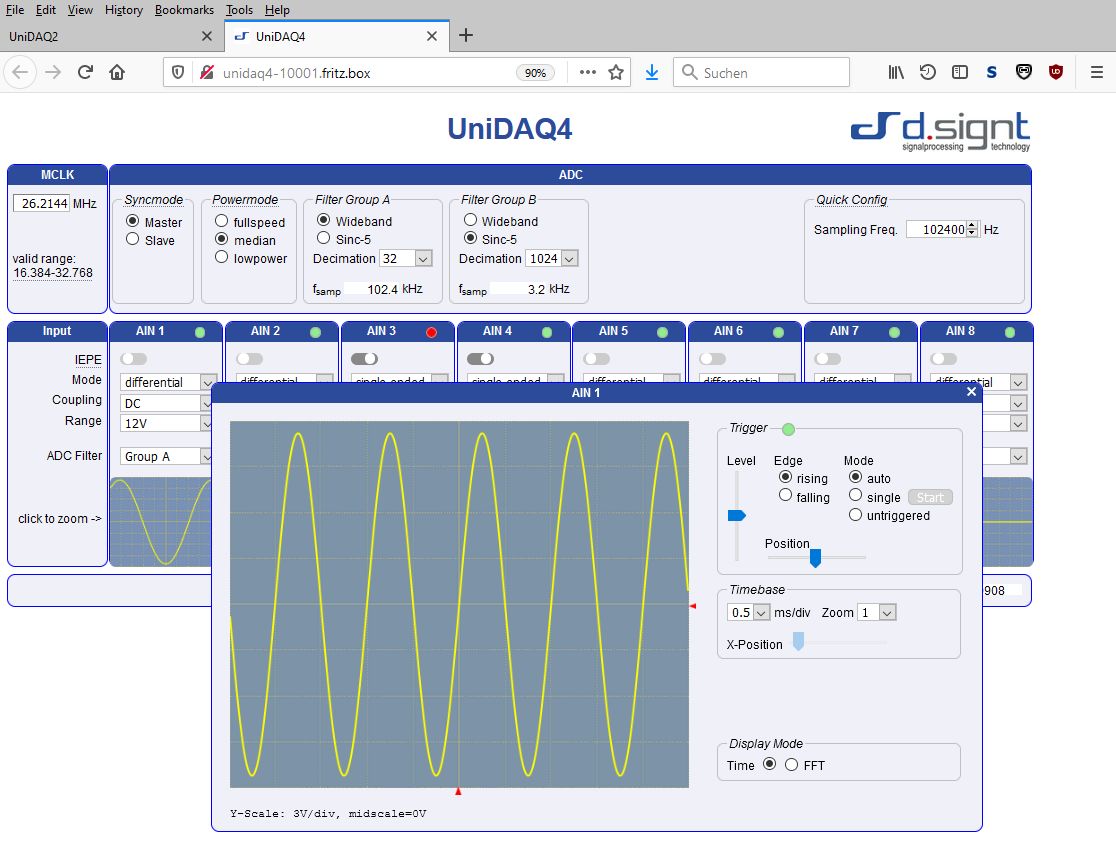Open the View menu
This screenshot has height=847, width=1116.
(80, 10)
